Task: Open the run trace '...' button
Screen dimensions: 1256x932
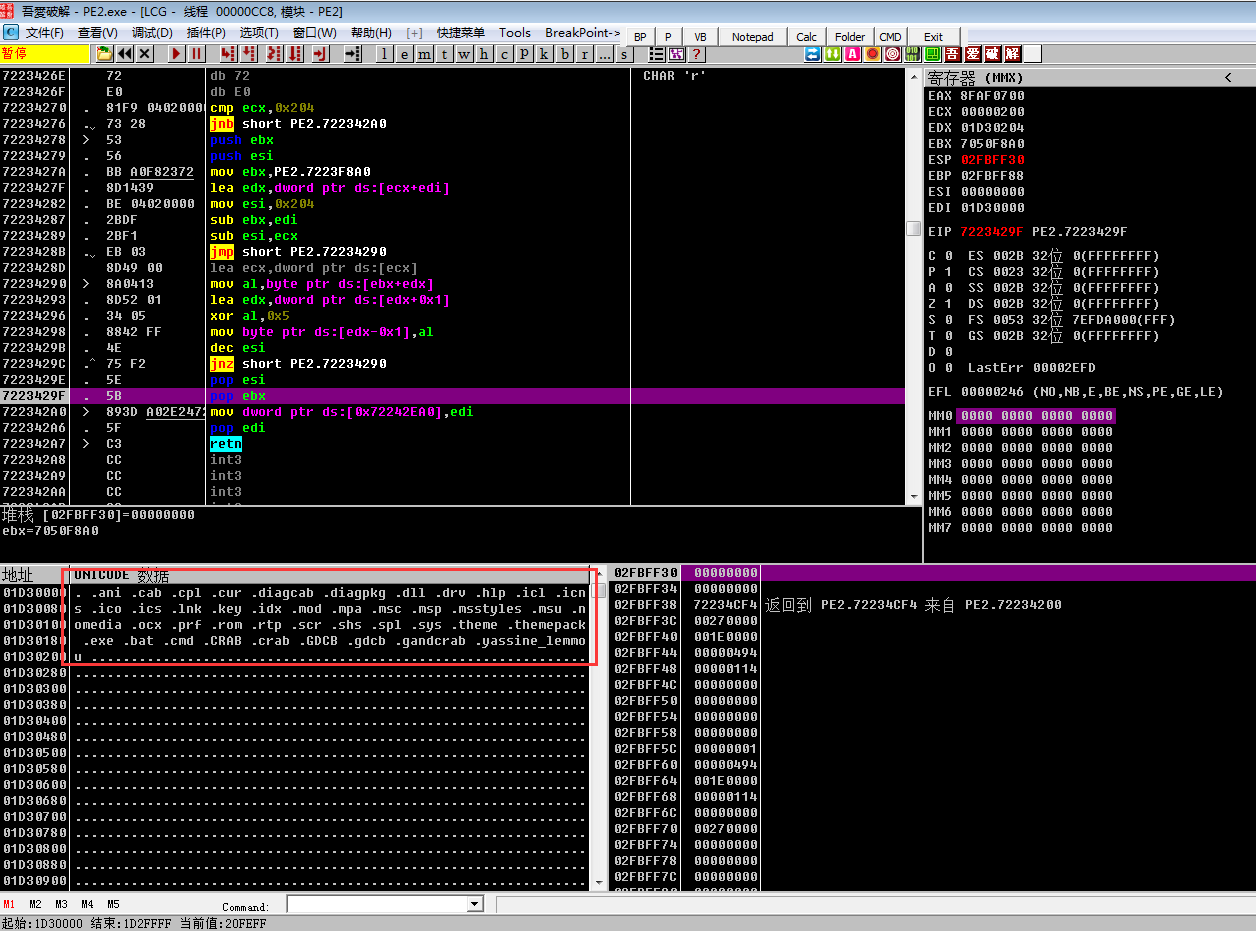Action: [x=605, y=54]
